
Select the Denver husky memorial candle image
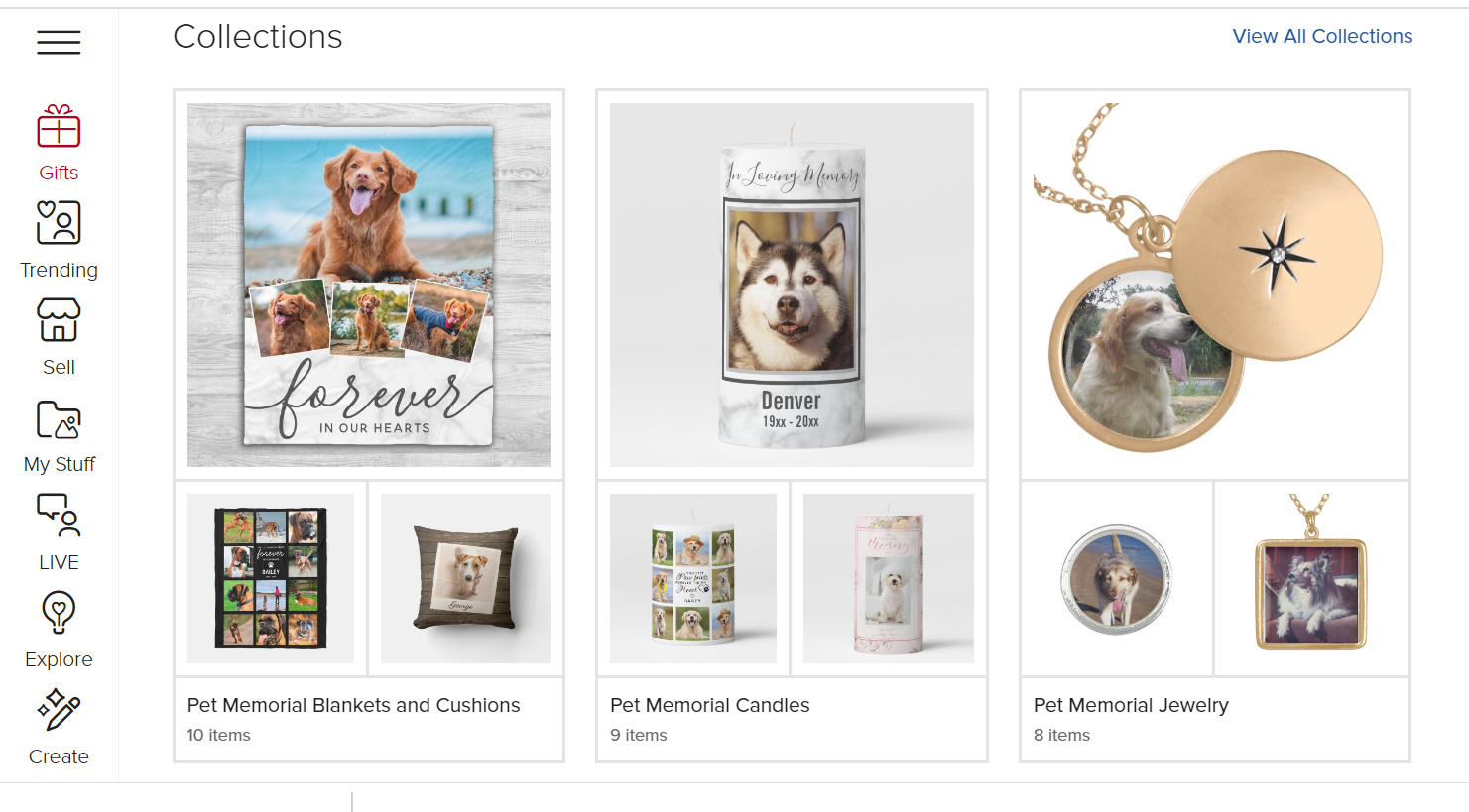[792, 285]
